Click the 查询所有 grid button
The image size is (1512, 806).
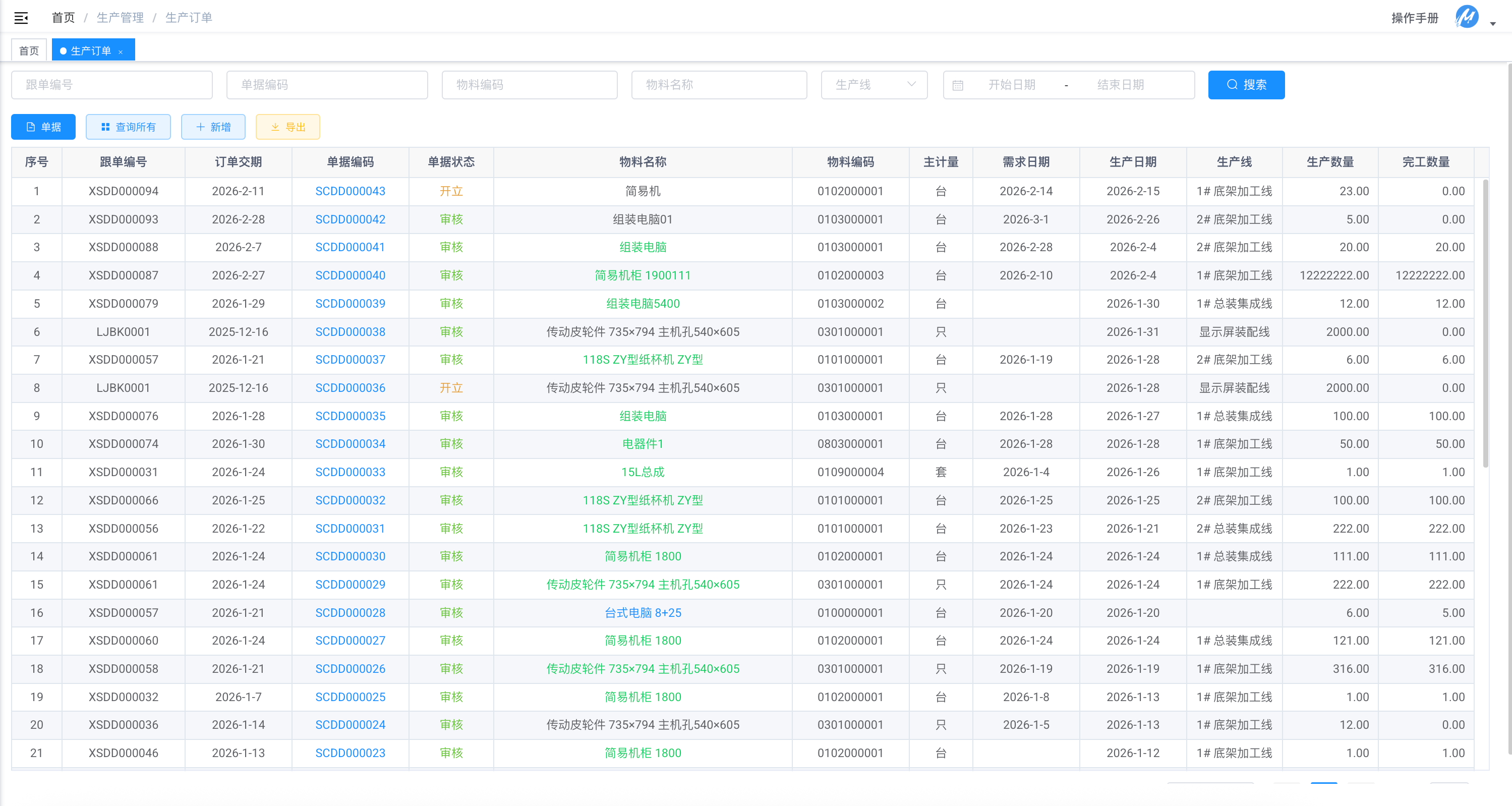point(128,127)
